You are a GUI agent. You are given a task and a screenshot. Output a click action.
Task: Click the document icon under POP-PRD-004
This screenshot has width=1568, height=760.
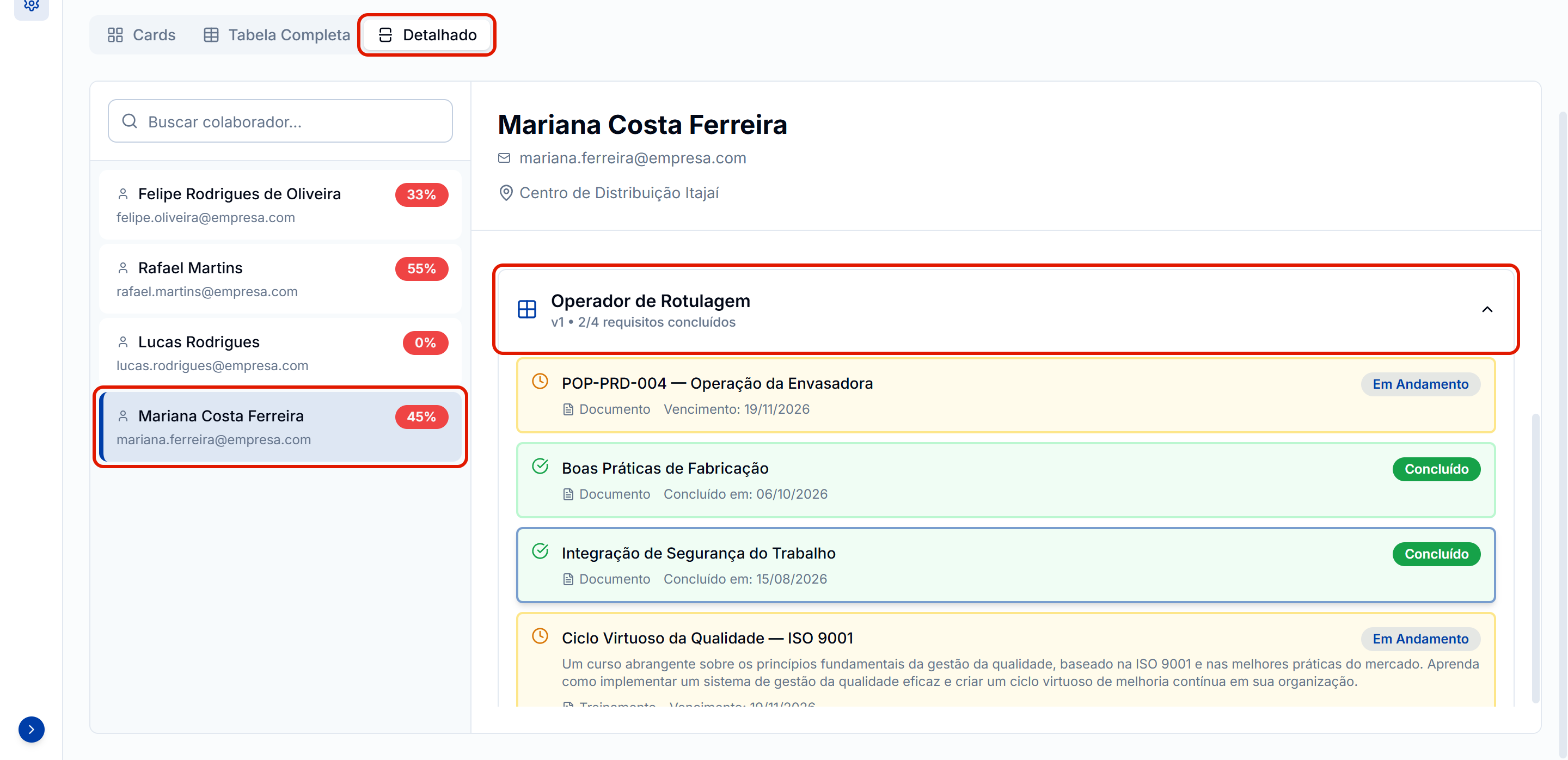tap(568, 409)
